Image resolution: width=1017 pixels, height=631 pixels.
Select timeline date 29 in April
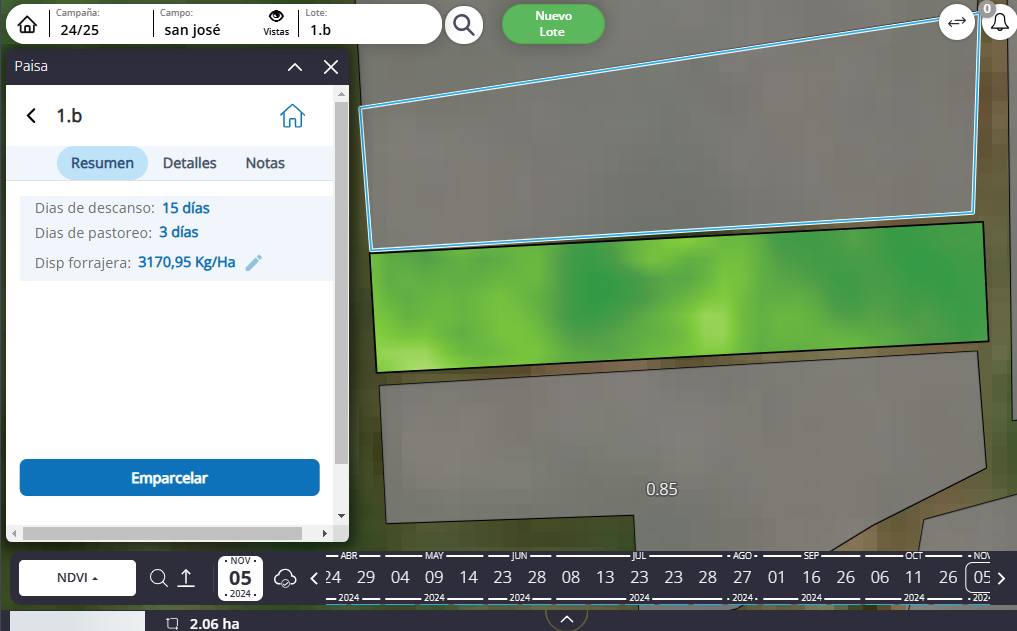[x=366, y=577]
